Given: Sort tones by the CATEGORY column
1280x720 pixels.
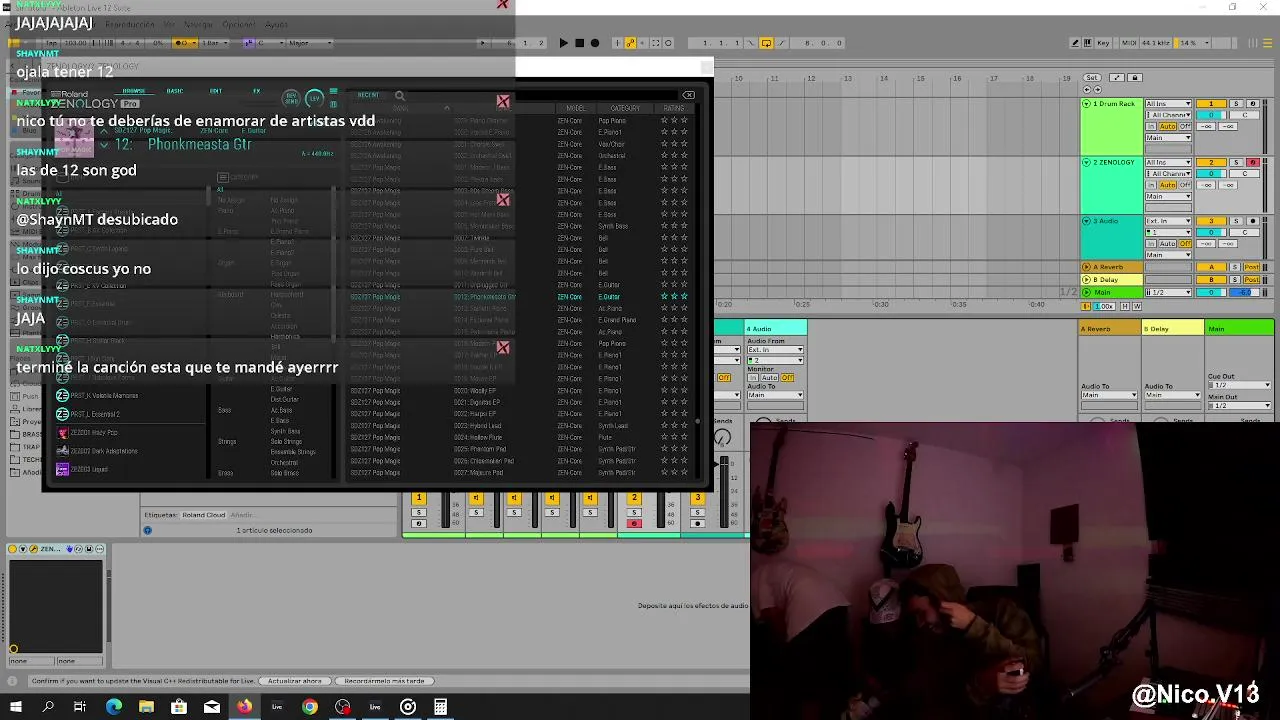Looking at the screenshot, I should tap(625, 108).
